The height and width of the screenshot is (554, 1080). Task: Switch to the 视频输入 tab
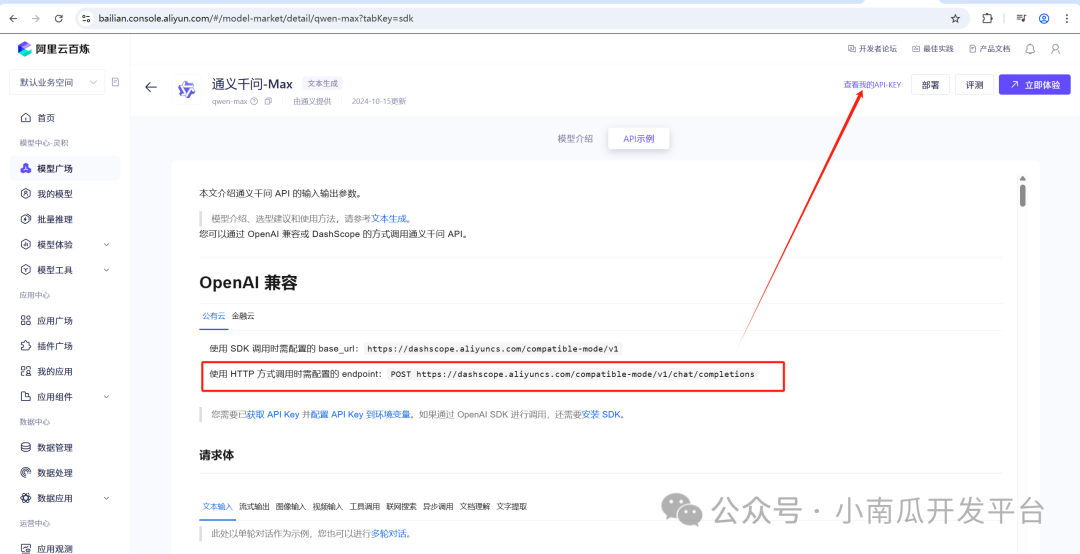328,506
